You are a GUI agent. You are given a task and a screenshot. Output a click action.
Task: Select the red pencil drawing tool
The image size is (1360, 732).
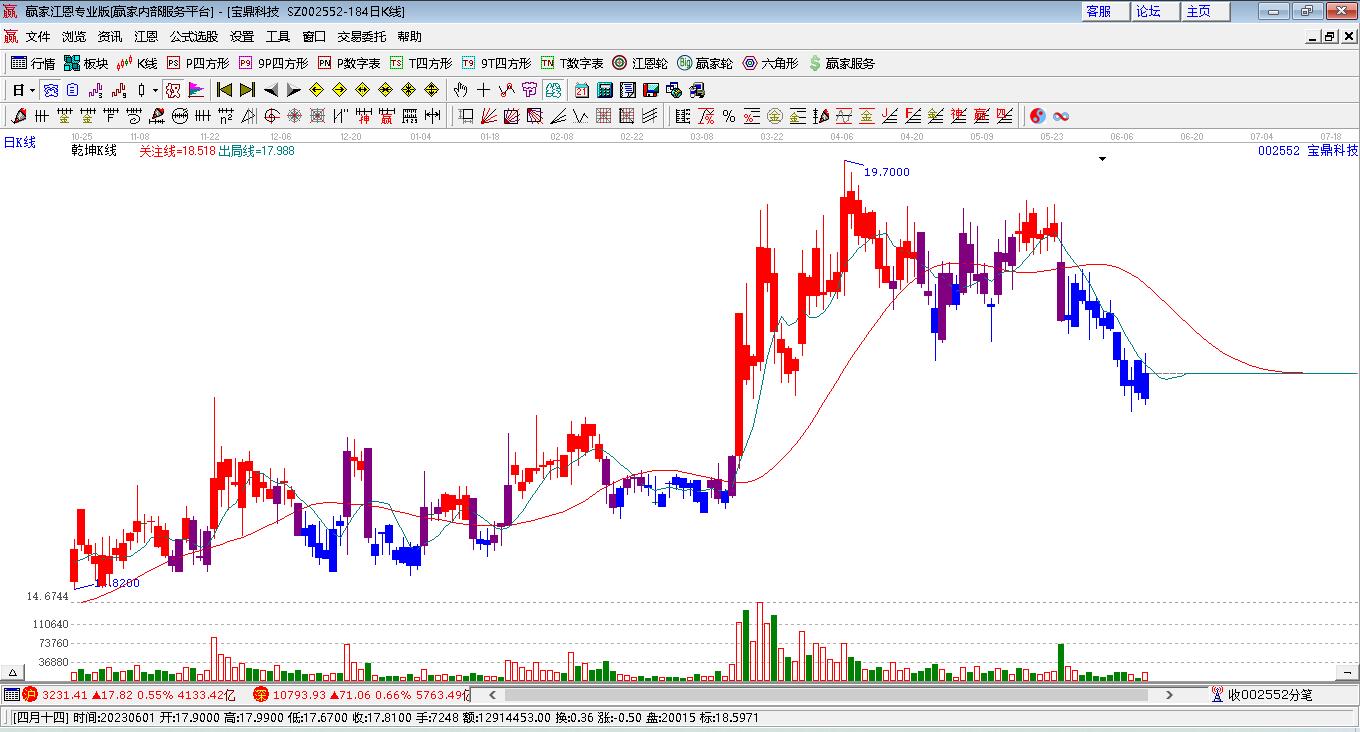coord(17,116)
